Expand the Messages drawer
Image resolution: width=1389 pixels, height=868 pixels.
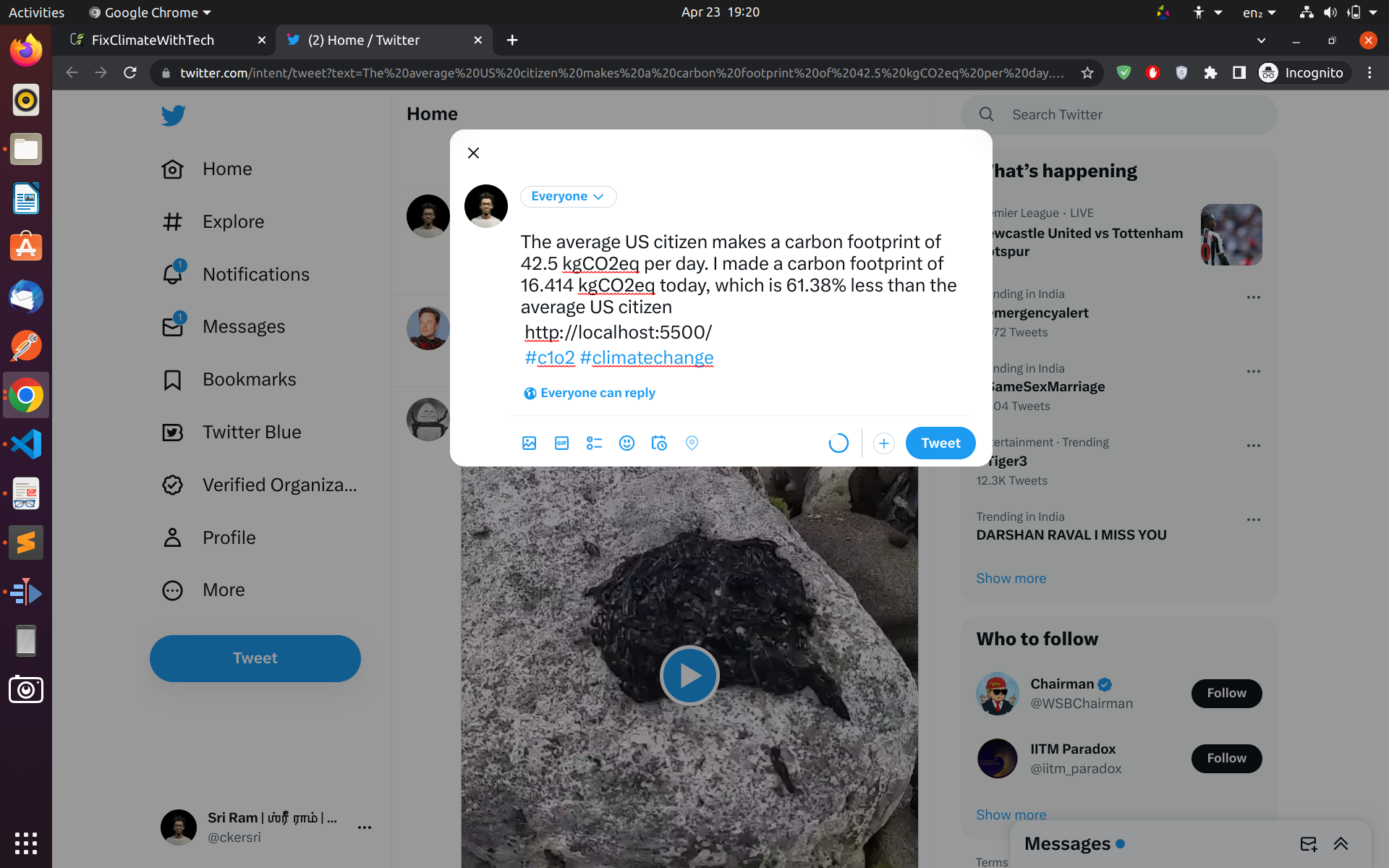click(1341, 843)
